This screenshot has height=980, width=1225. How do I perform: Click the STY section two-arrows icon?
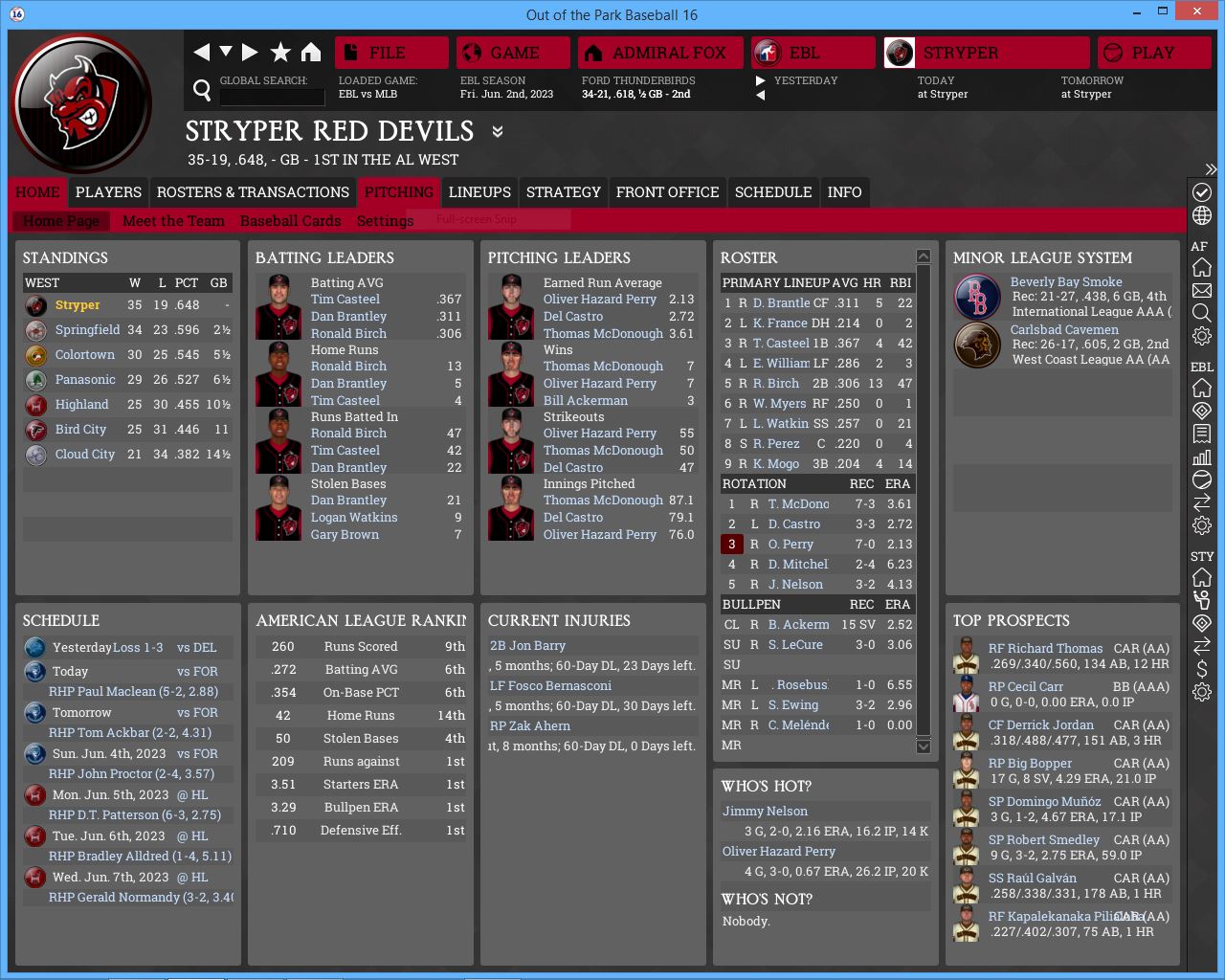click(x=1202, y=646)
